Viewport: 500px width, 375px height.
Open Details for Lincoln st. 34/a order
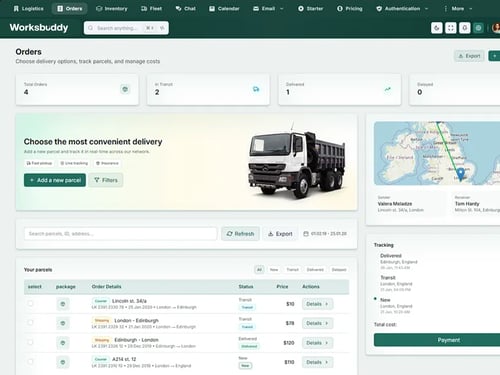click(x=317, y=304)
